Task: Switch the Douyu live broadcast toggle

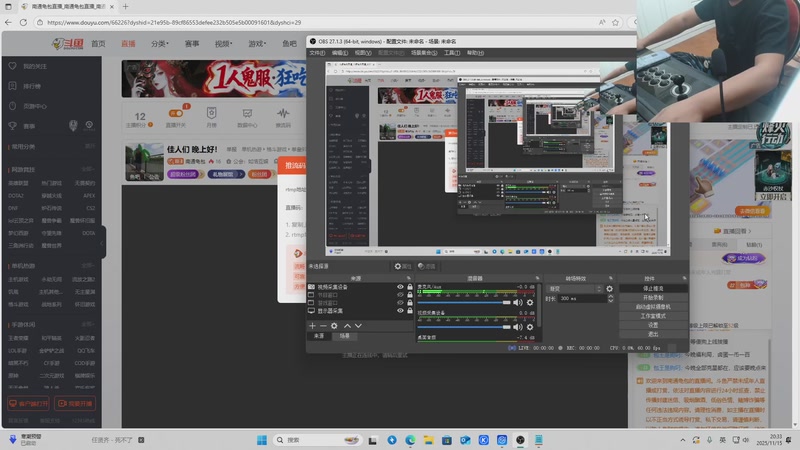Action: 176,113
